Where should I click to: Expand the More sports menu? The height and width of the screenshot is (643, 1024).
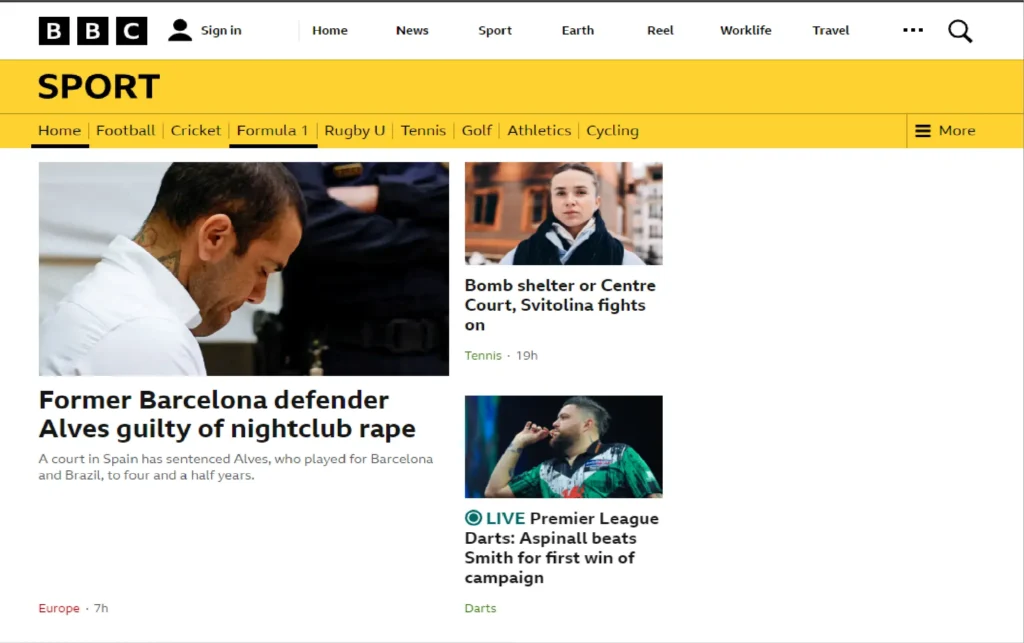(945, 131)
